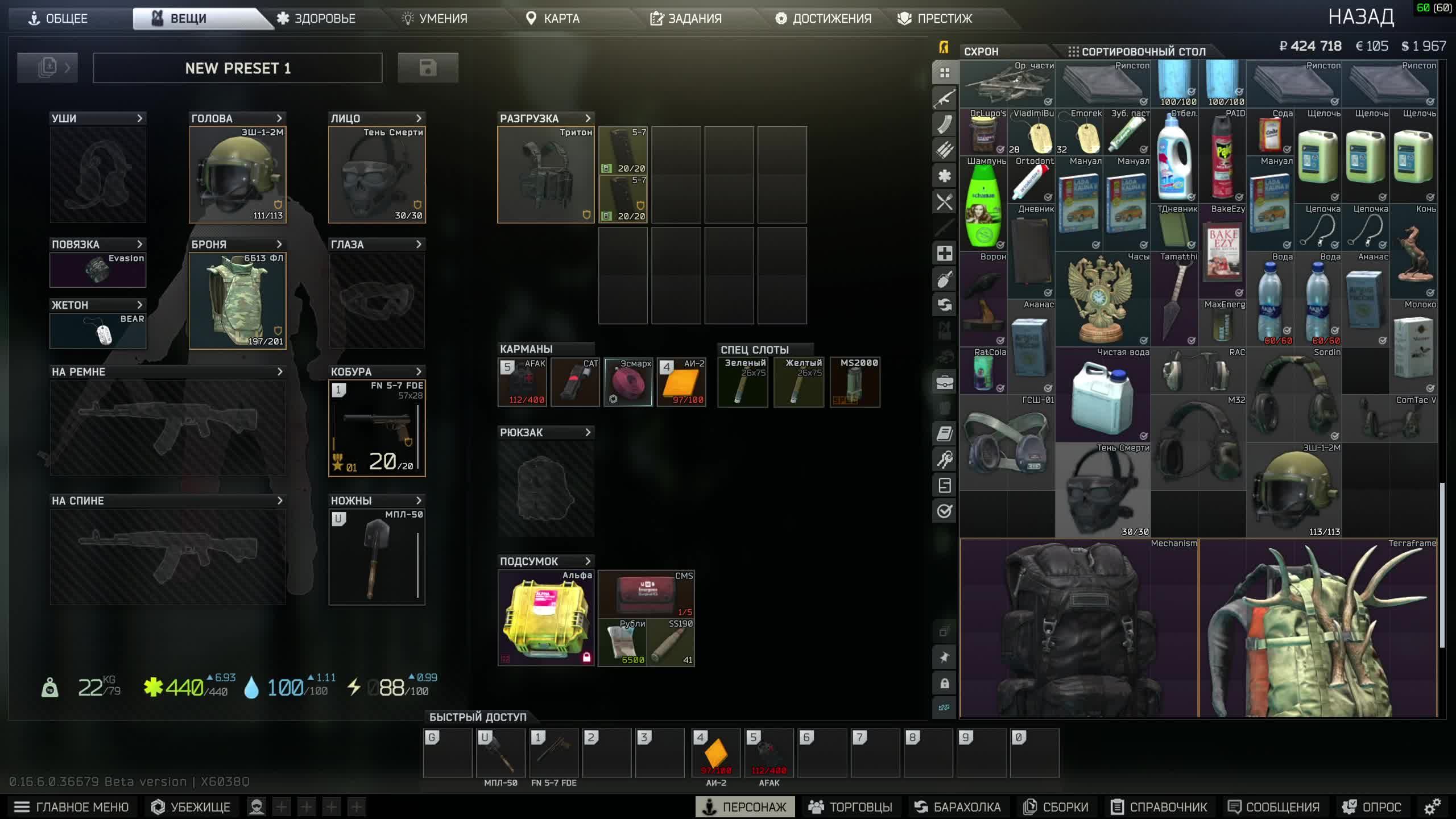Expand the ГОЛОВА slot arrow
This screenshot has height=819, width=1456.
pos(279,118)
